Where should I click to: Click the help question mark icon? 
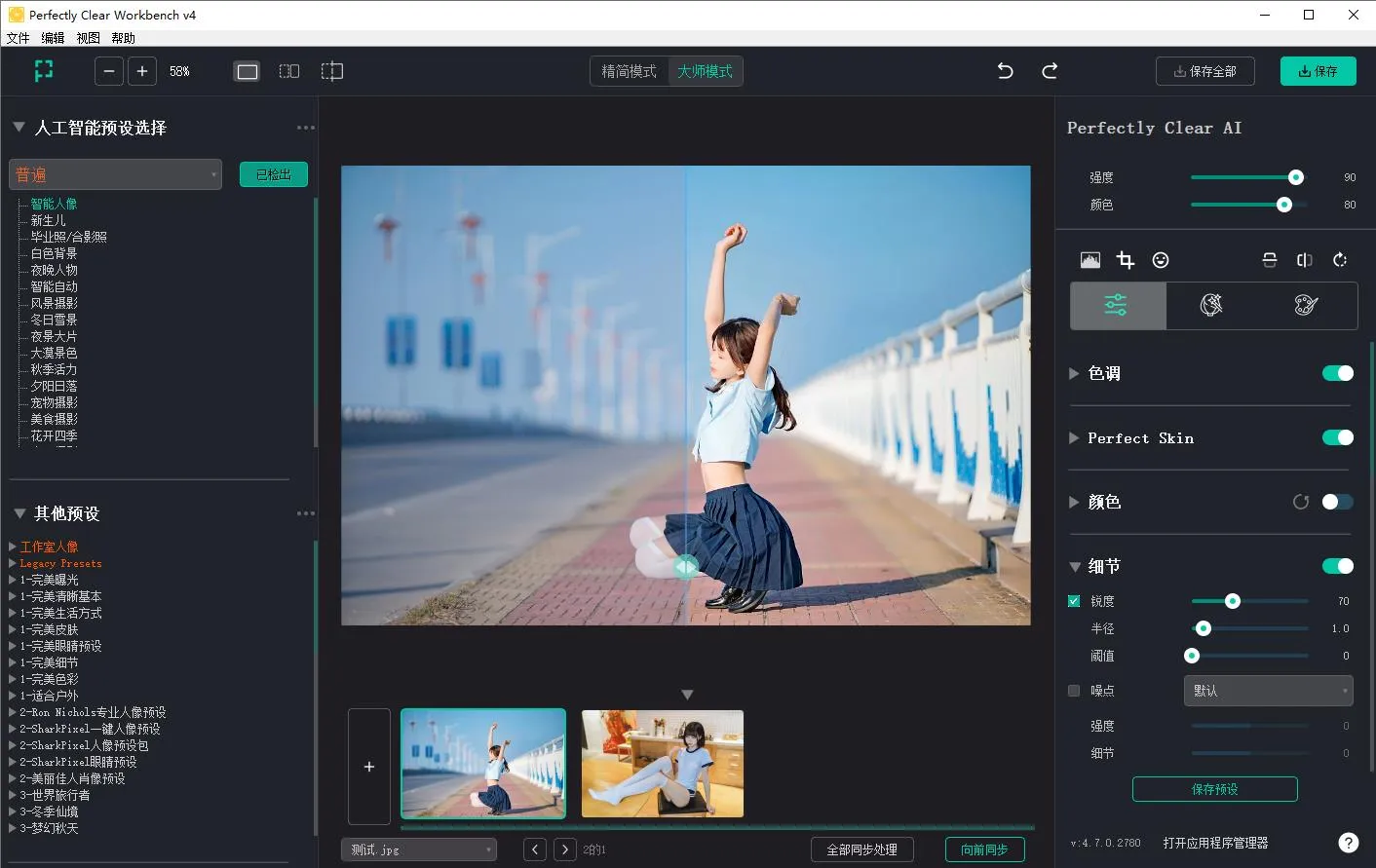pyautogui.click(x=1348, y=843)
